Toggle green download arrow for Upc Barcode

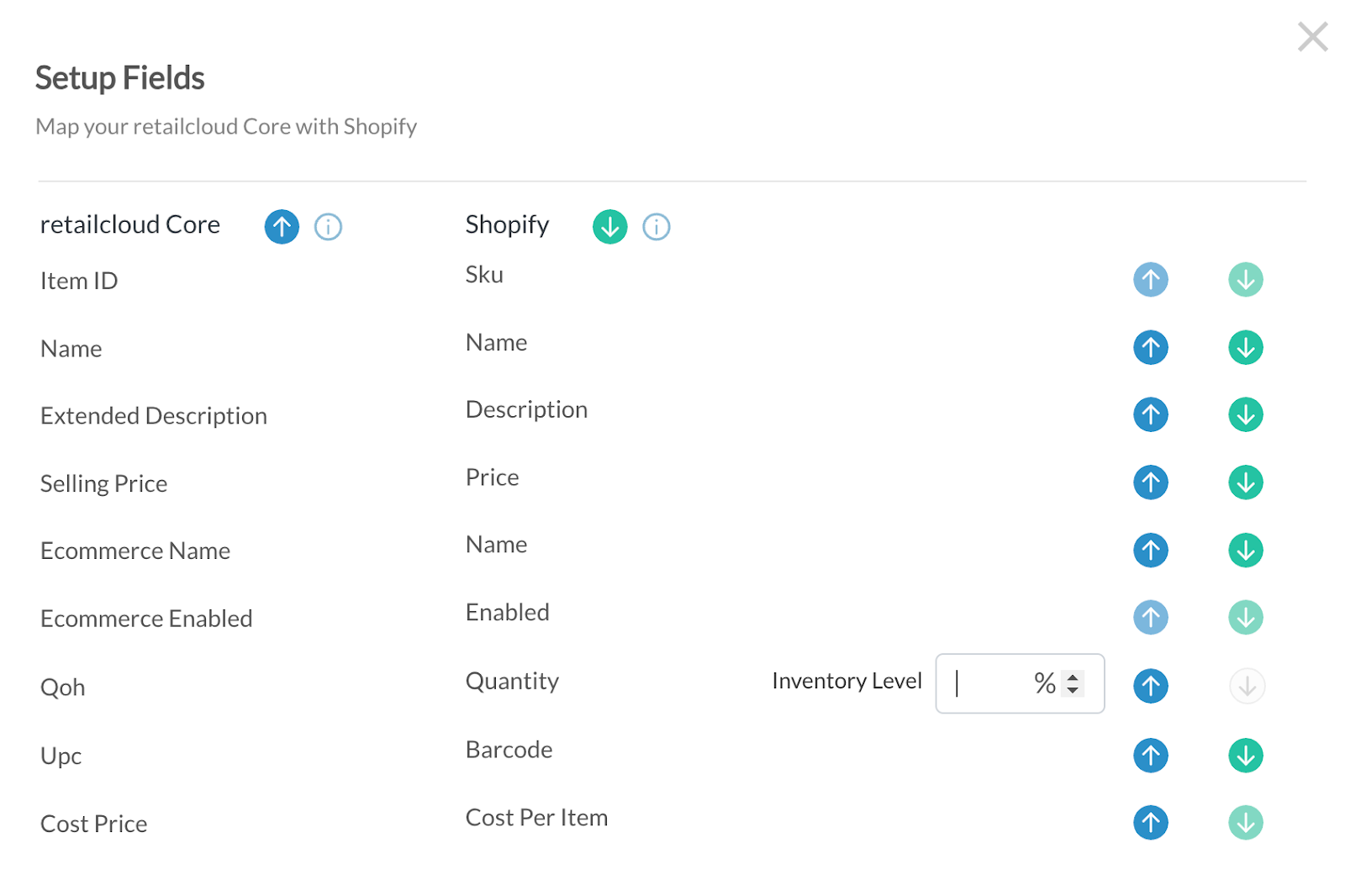[x=1245, y=755]
